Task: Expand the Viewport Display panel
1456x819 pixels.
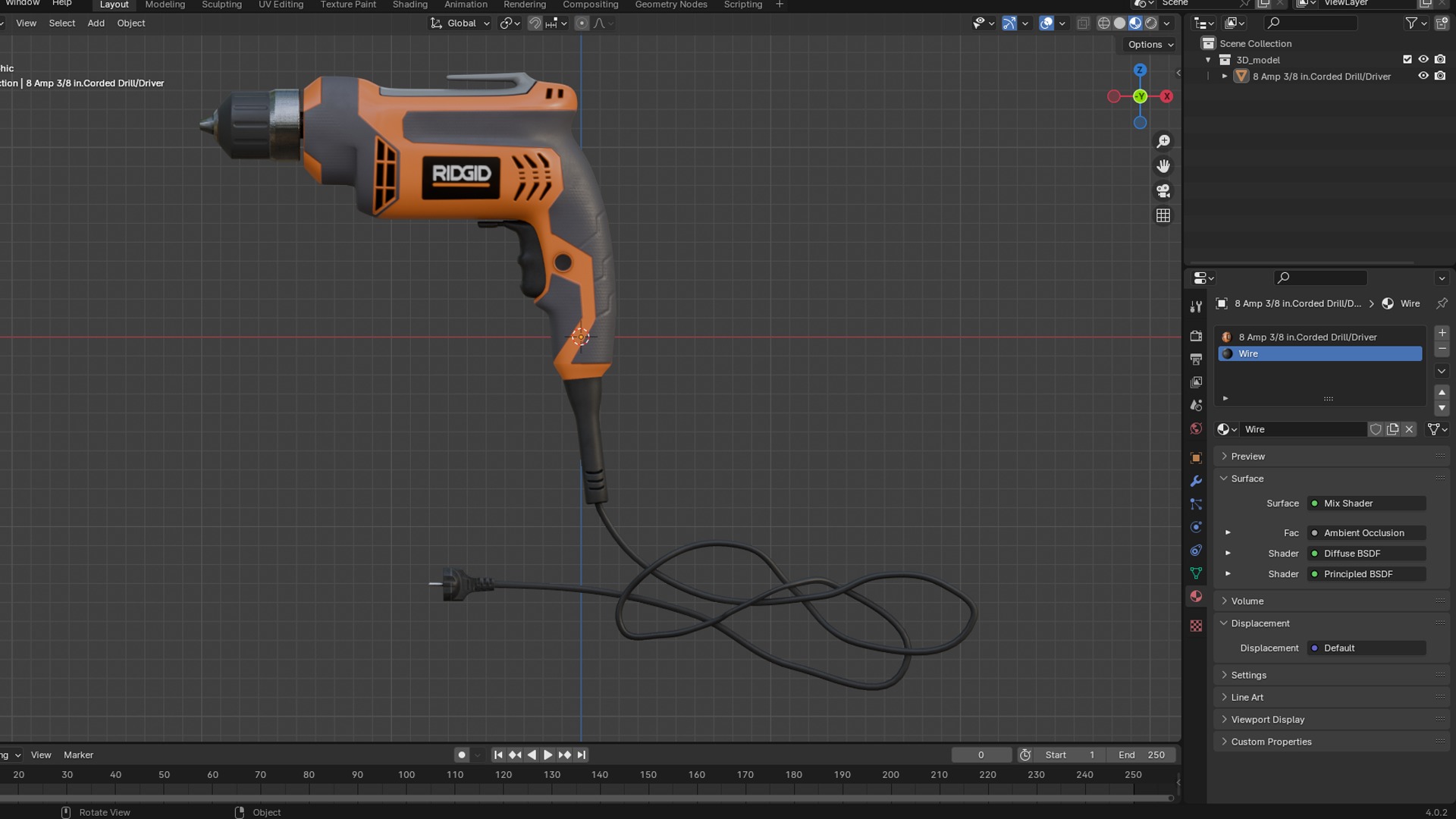Action: pyautogui.click(x=1267, y=720)
